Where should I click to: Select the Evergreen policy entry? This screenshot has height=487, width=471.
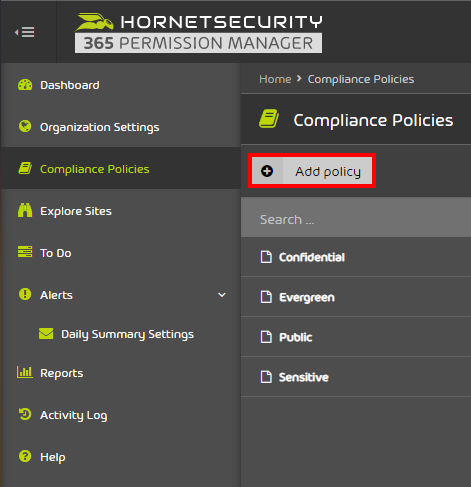click(x=356, y=297)
